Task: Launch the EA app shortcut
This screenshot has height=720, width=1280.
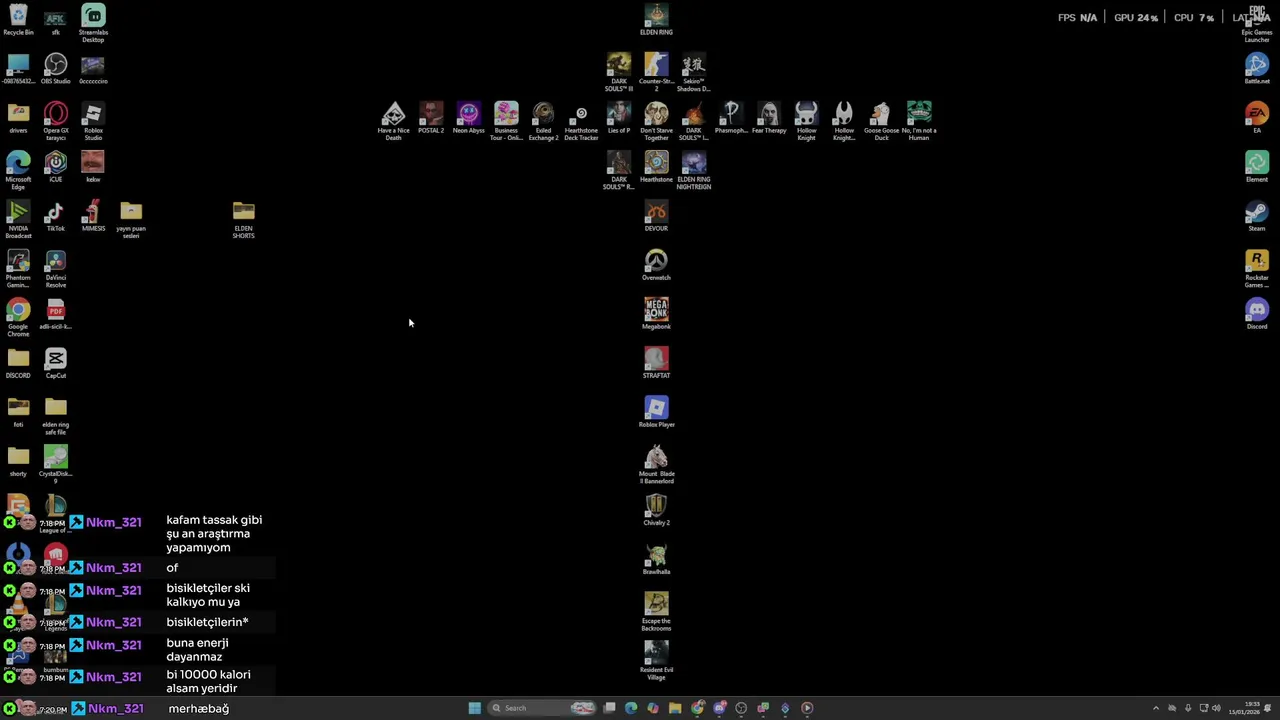Action: pyautogui.click(x=1257, y=117)
